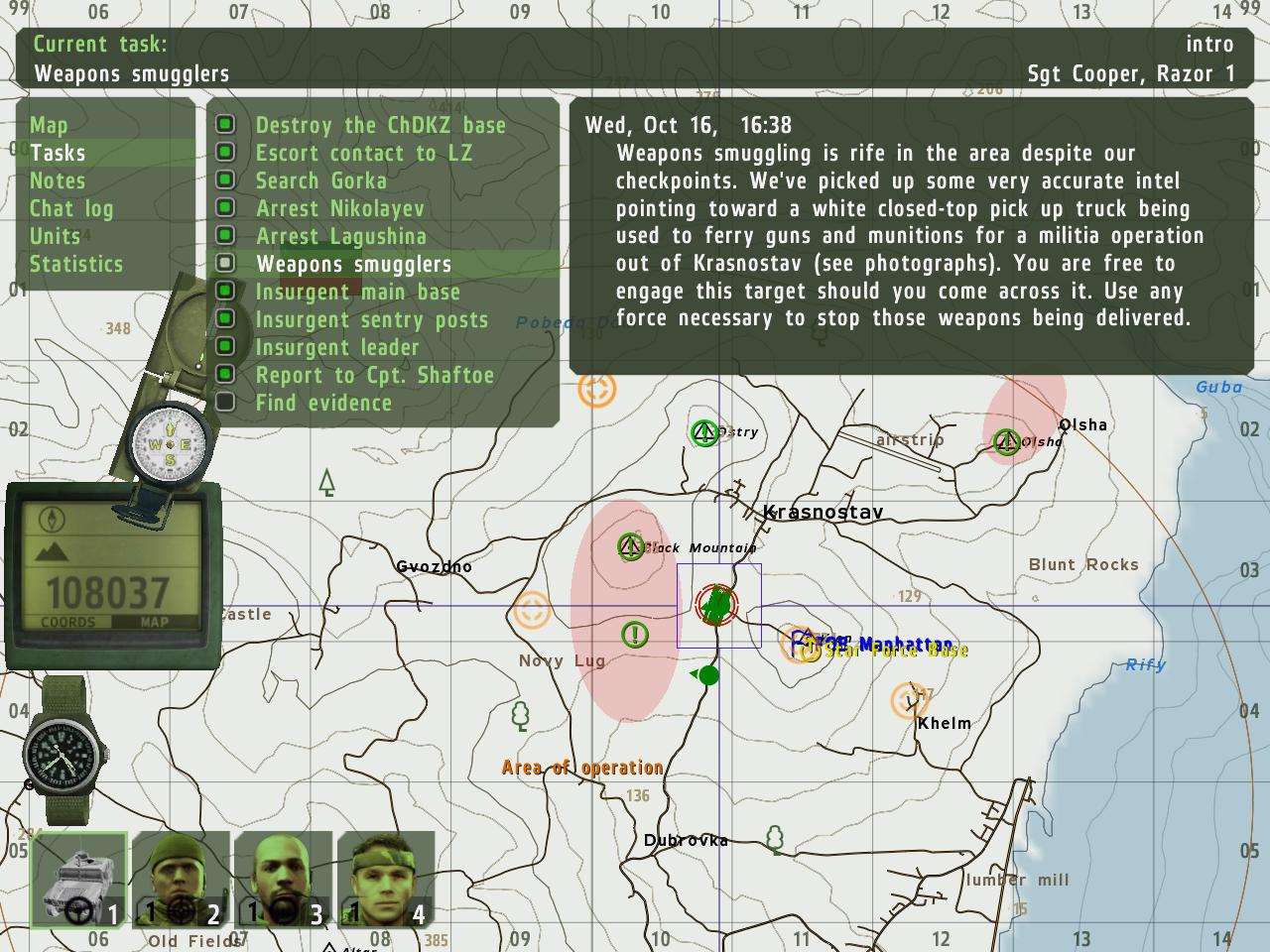Select squad member 4 portrait
The height and width of the screenshot is (952, 1270).
point(386,881)
